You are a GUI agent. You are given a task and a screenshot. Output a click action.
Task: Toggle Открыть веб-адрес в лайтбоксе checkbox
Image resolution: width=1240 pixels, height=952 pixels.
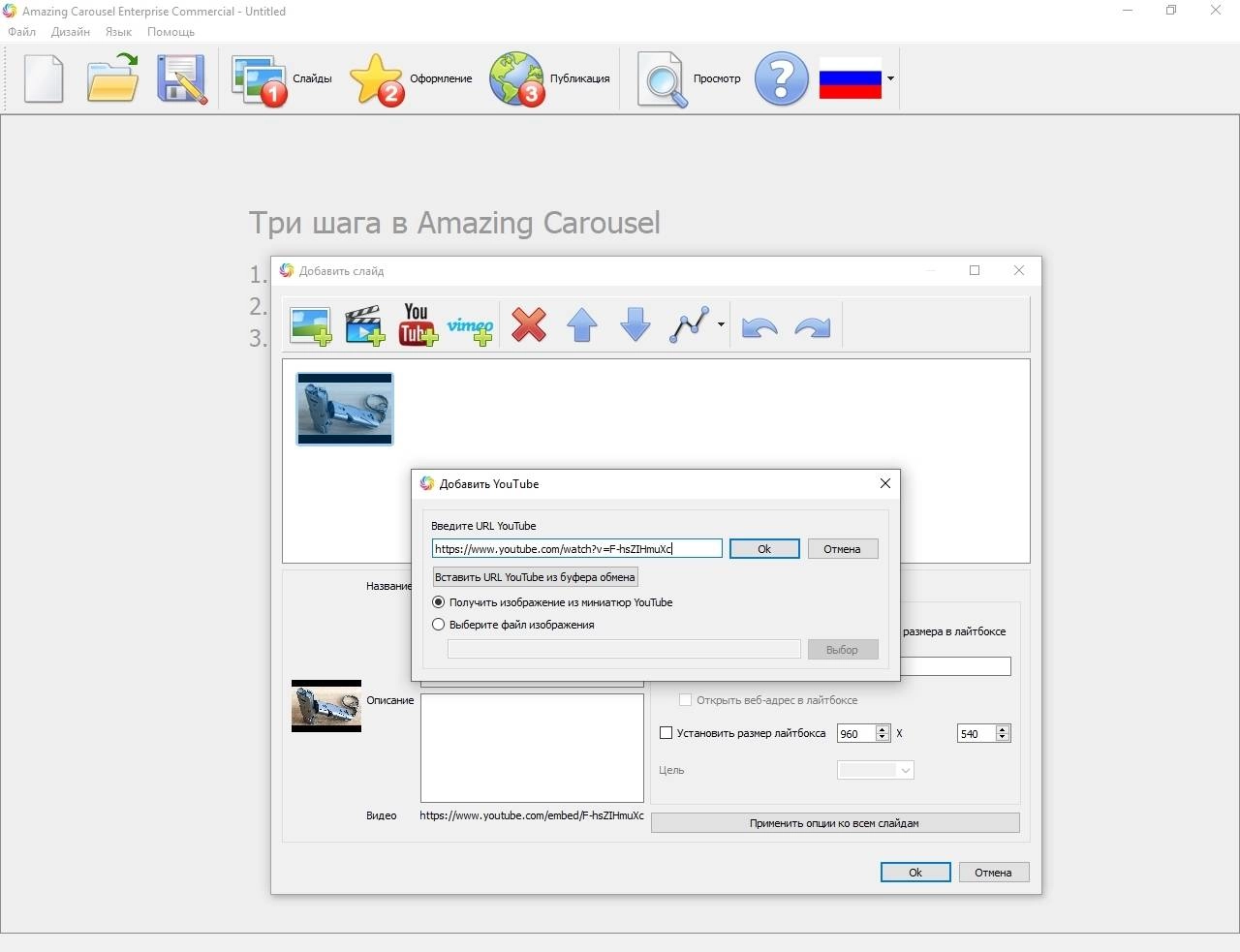tap(685, 700)
